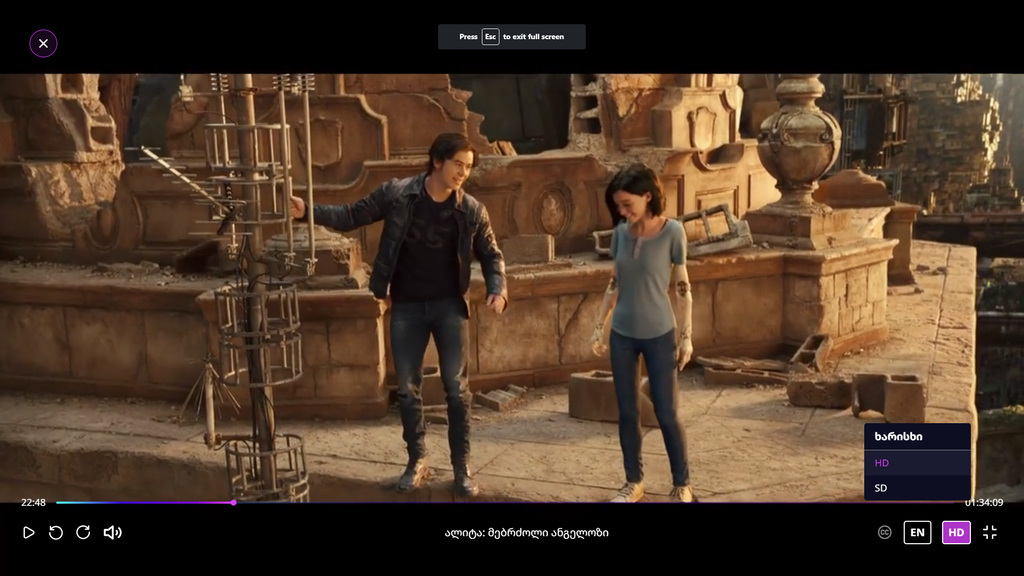1024x576 pixels.
Task: Rewind using the counterclockwise arrow icon
Action: point(56,533)
